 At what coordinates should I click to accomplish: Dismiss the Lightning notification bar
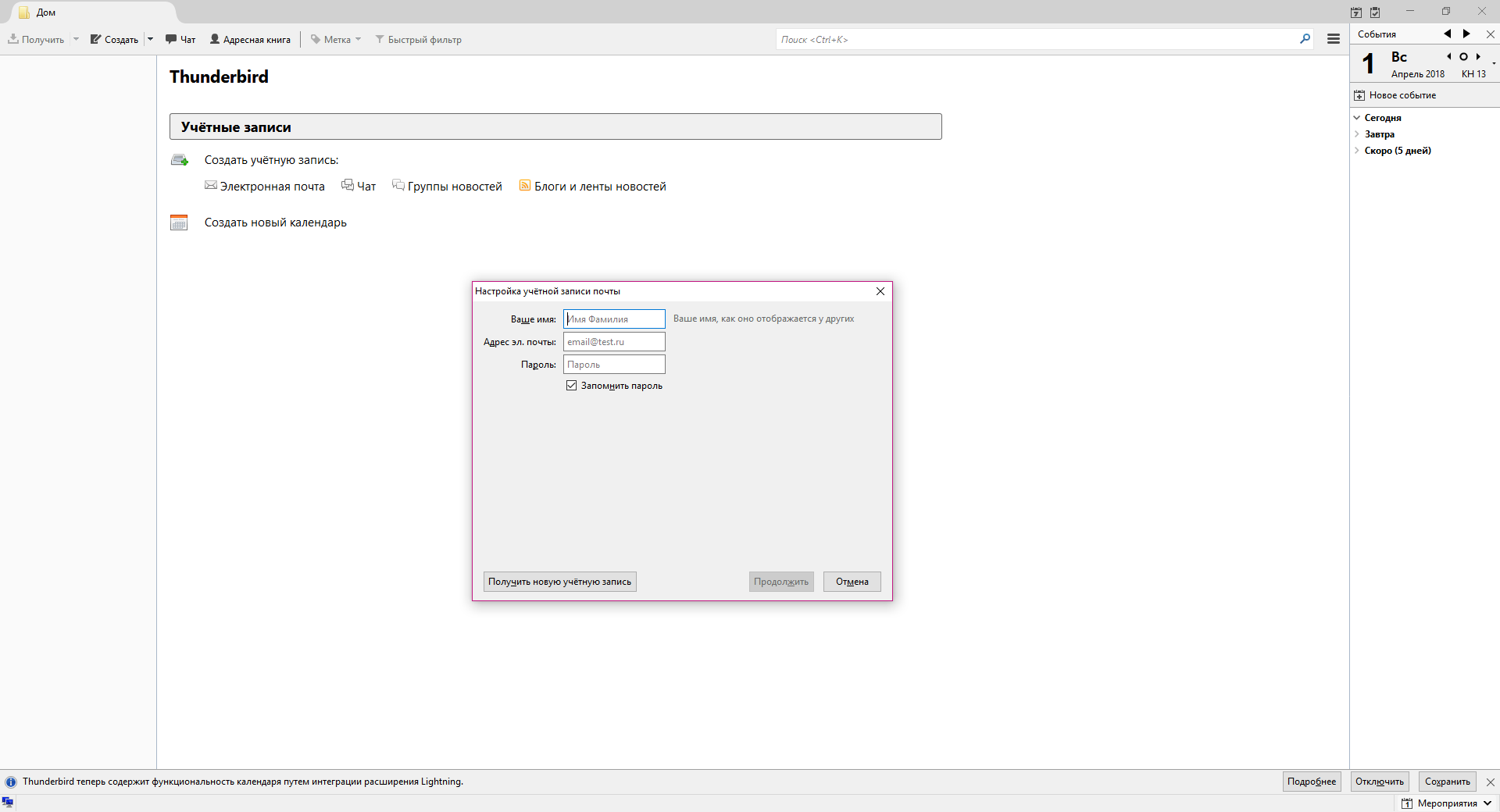tap(1490, 782)
